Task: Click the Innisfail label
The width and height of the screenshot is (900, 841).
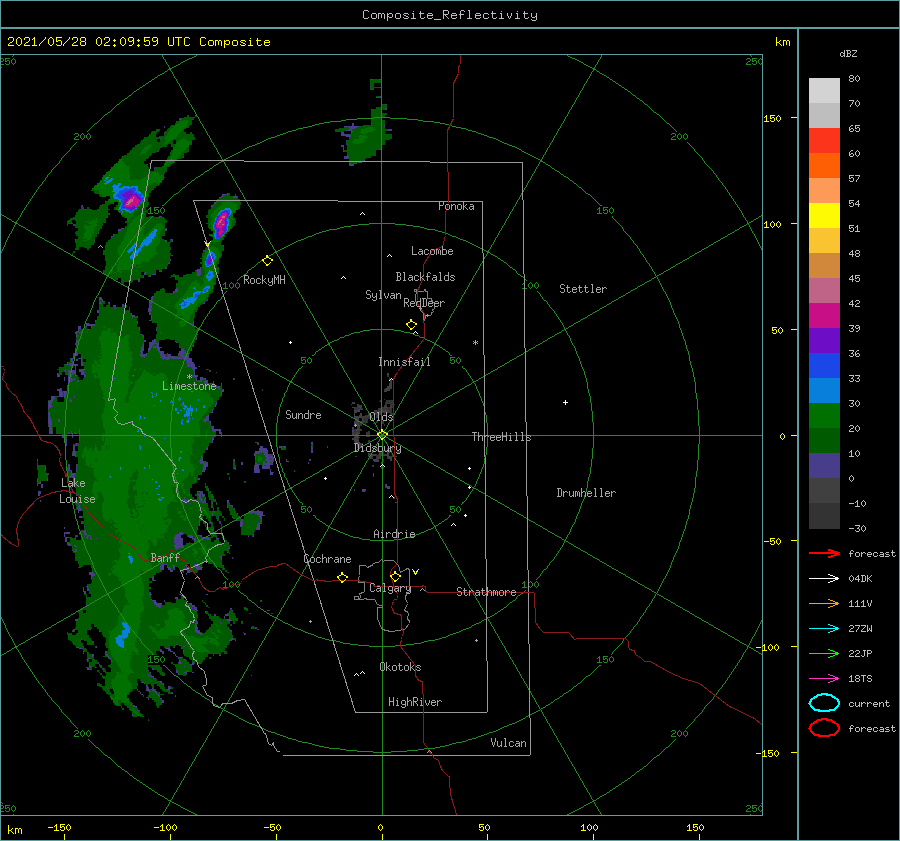Action: pyautogui.click(x=404, y=362)
